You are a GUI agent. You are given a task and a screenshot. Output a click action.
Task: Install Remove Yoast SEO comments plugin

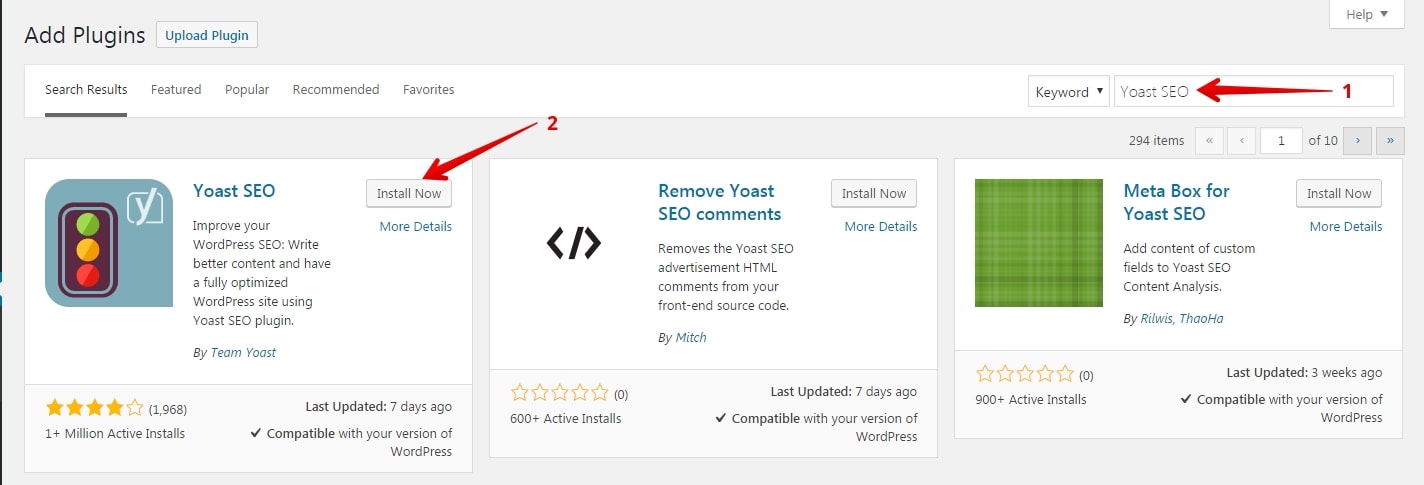click(874, 194)
